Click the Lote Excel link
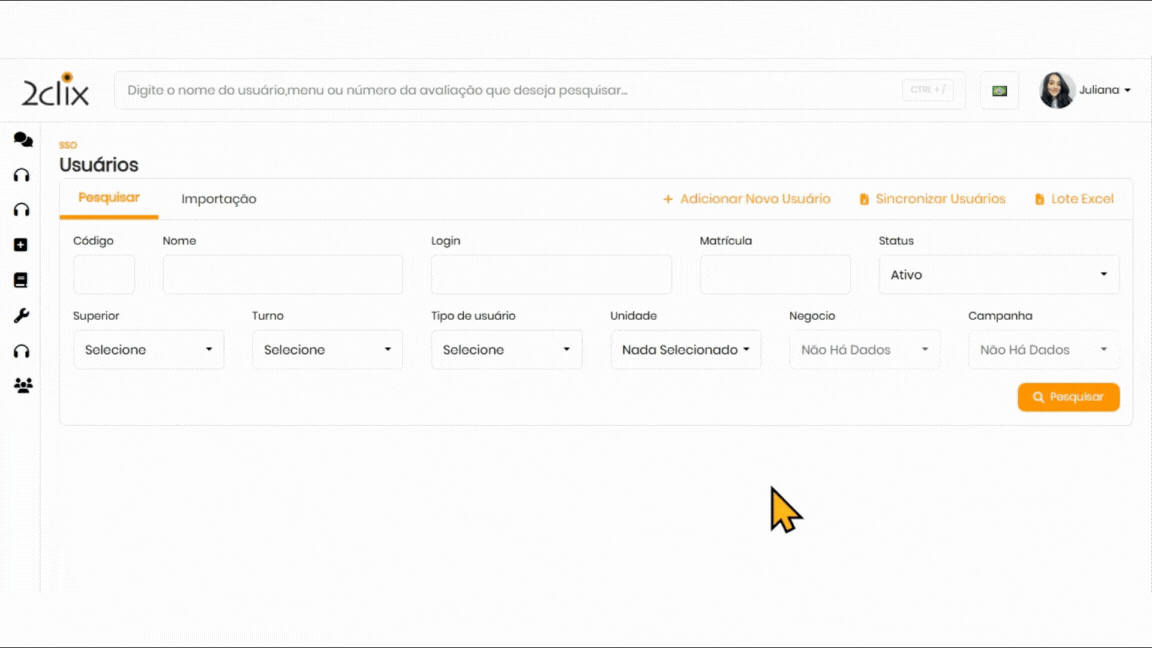 point(1074,199)
